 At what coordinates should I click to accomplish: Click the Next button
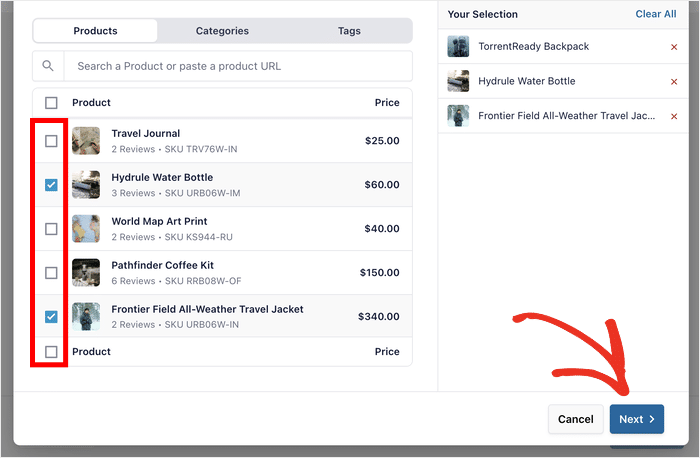click(x=637, y=419)
